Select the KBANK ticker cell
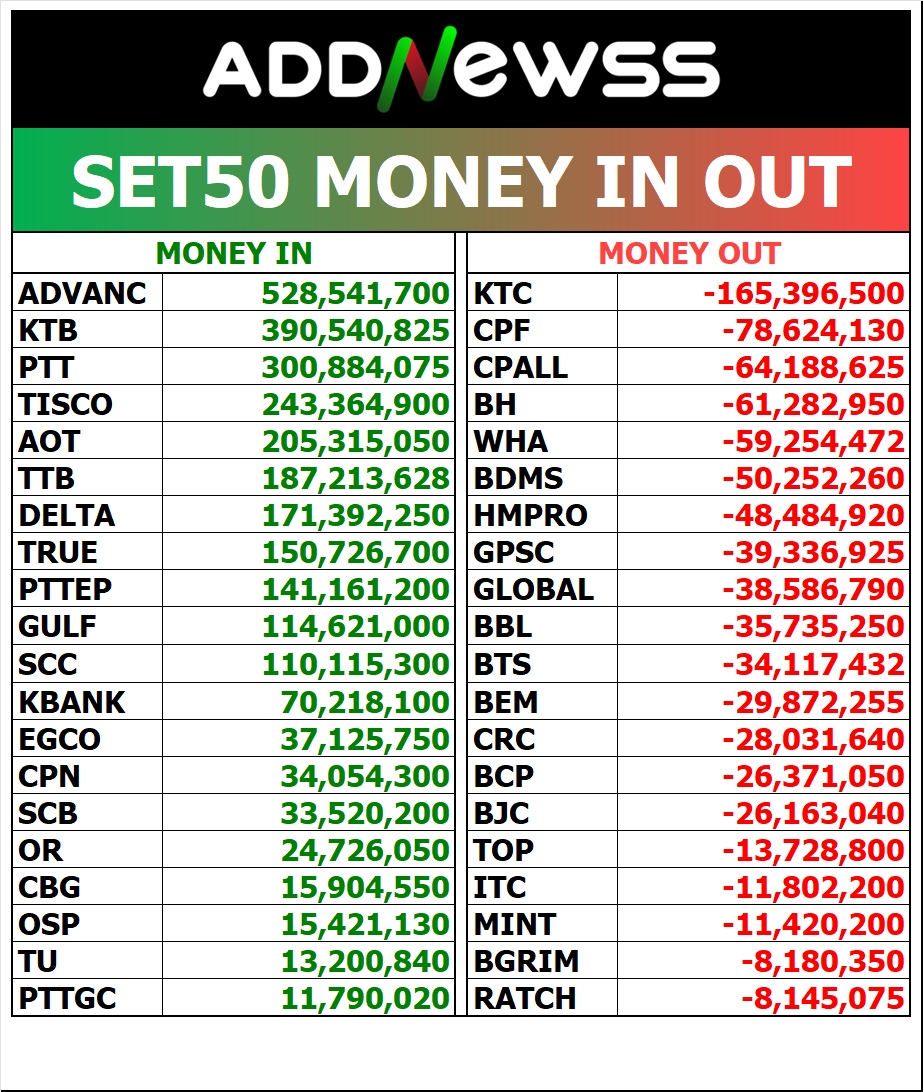Viewport: 923px width, 1092px height. (72, 702)
